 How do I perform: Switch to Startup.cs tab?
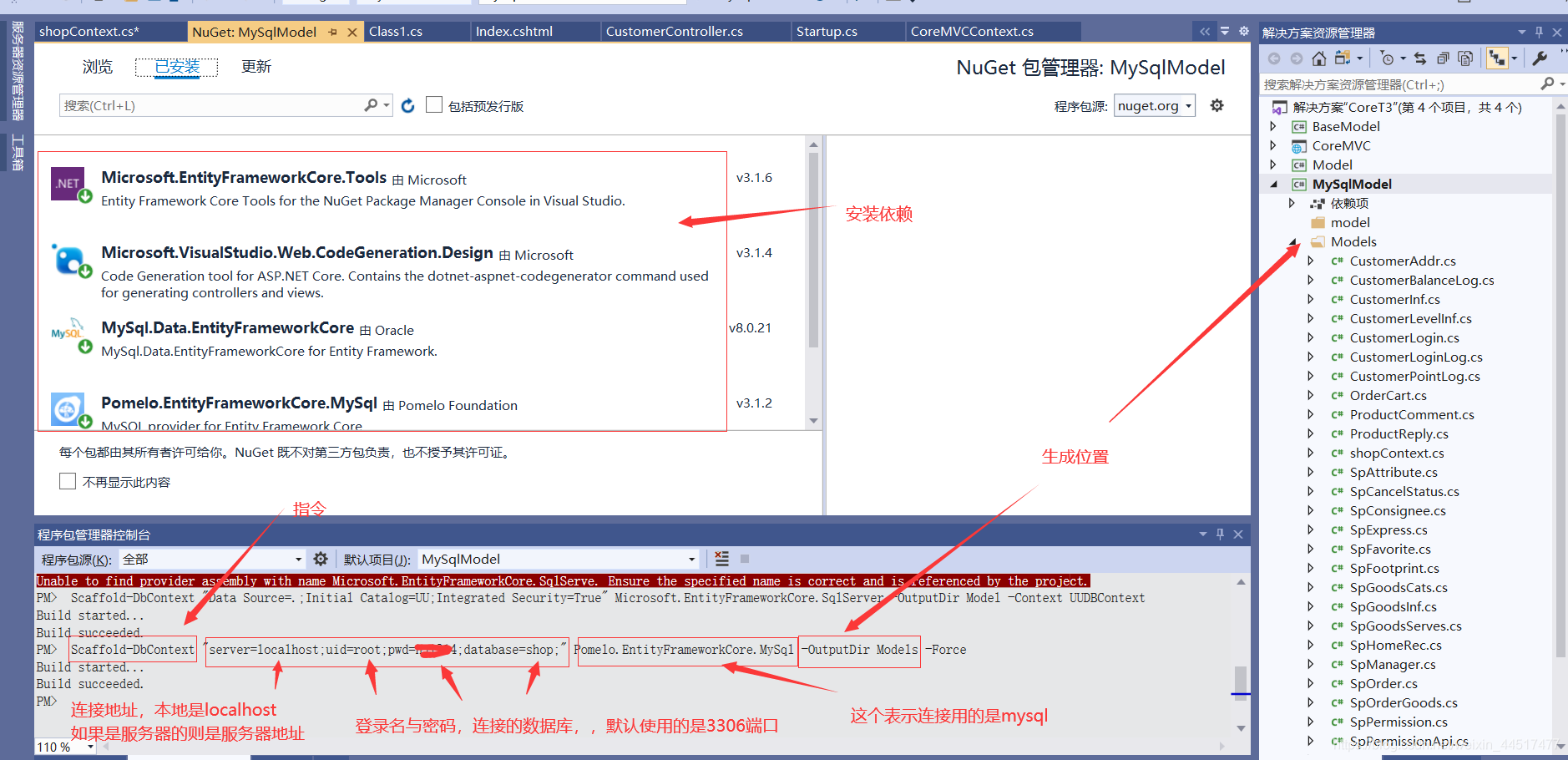827,31
